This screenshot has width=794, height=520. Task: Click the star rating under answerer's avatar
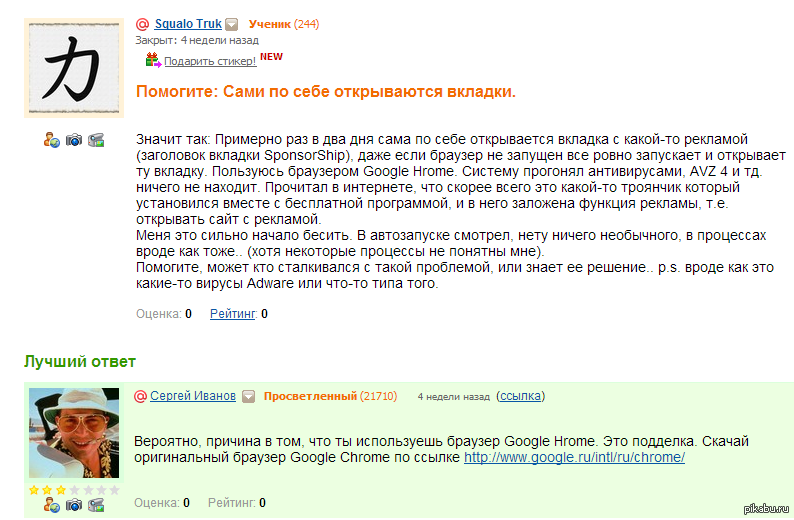74,490
